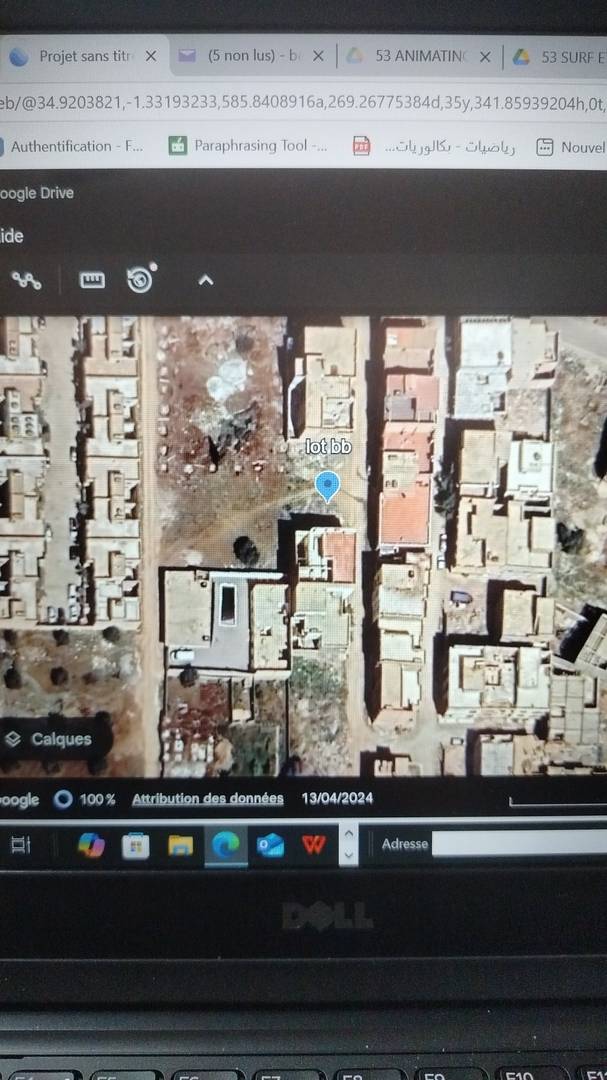The width and height of the screenshot is (607, 1080).
Task: Activate the ruler measure tool
Action: [92, 280]
